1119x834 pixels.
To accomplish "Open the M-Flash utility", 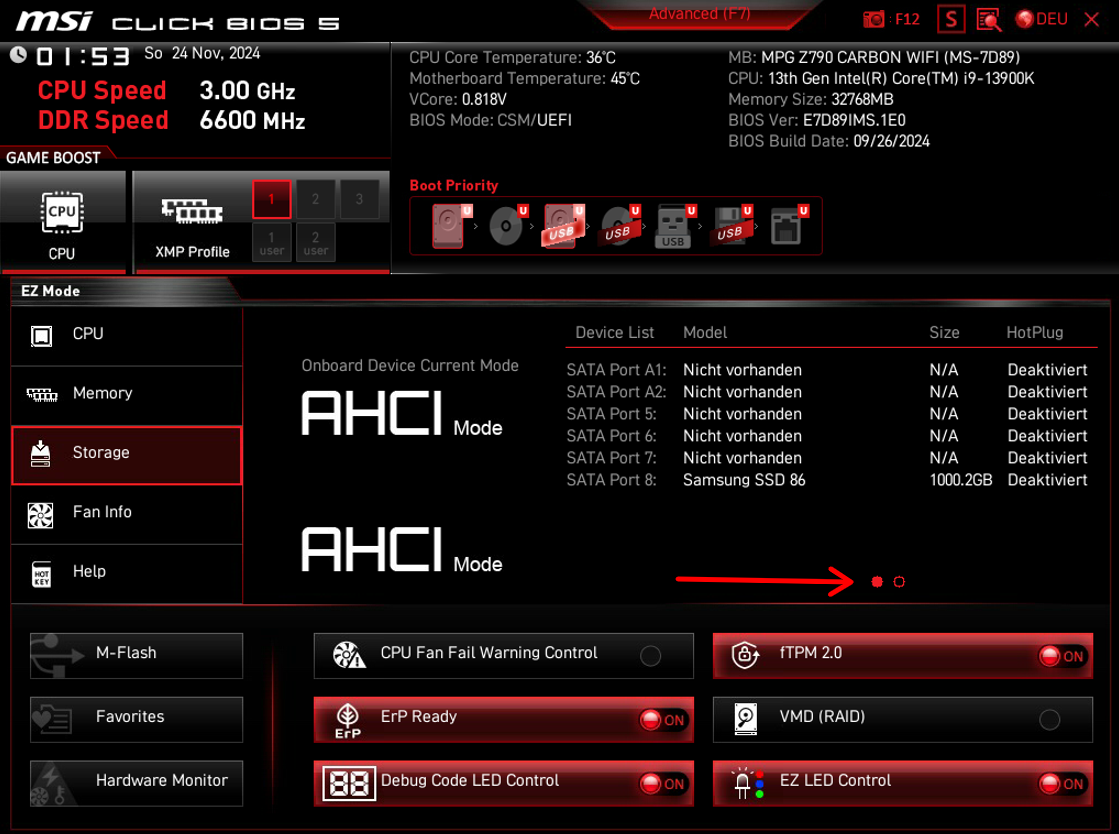I will point(136,656).
